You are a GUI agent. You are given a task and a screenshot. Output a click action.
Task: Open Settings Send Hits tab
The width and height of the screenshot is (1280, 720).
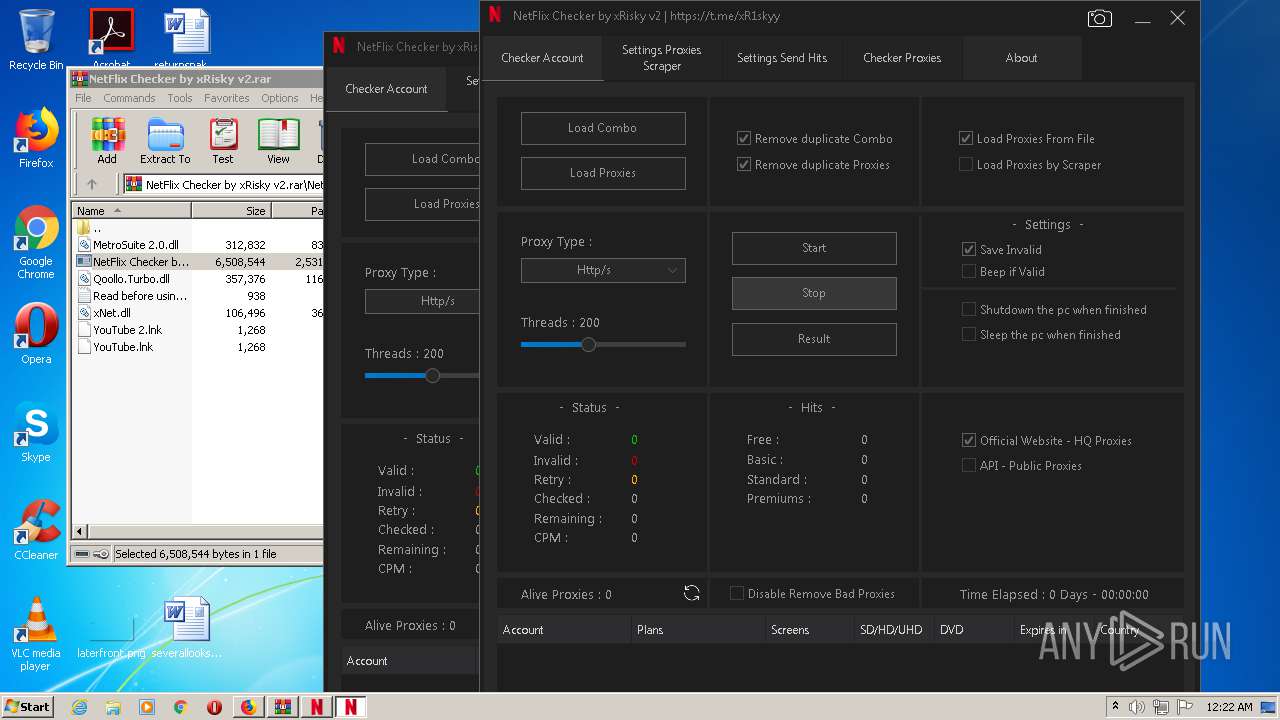(x=782, y=58)
